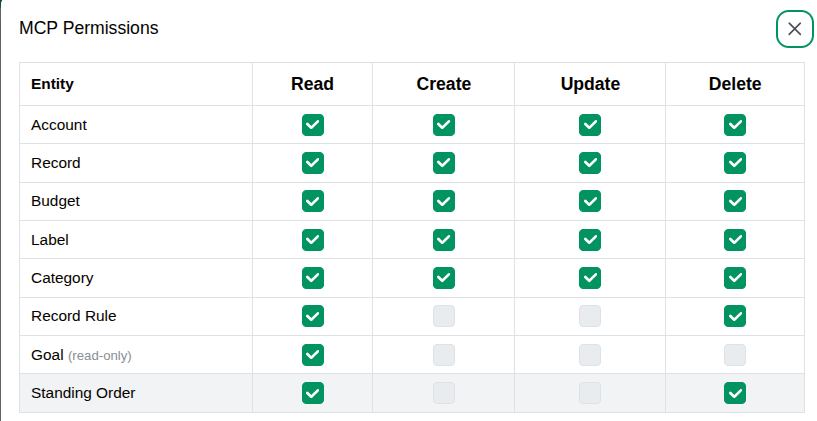
Task: Uncheck Create checkbox in Label row
Action: click(444, 240)
